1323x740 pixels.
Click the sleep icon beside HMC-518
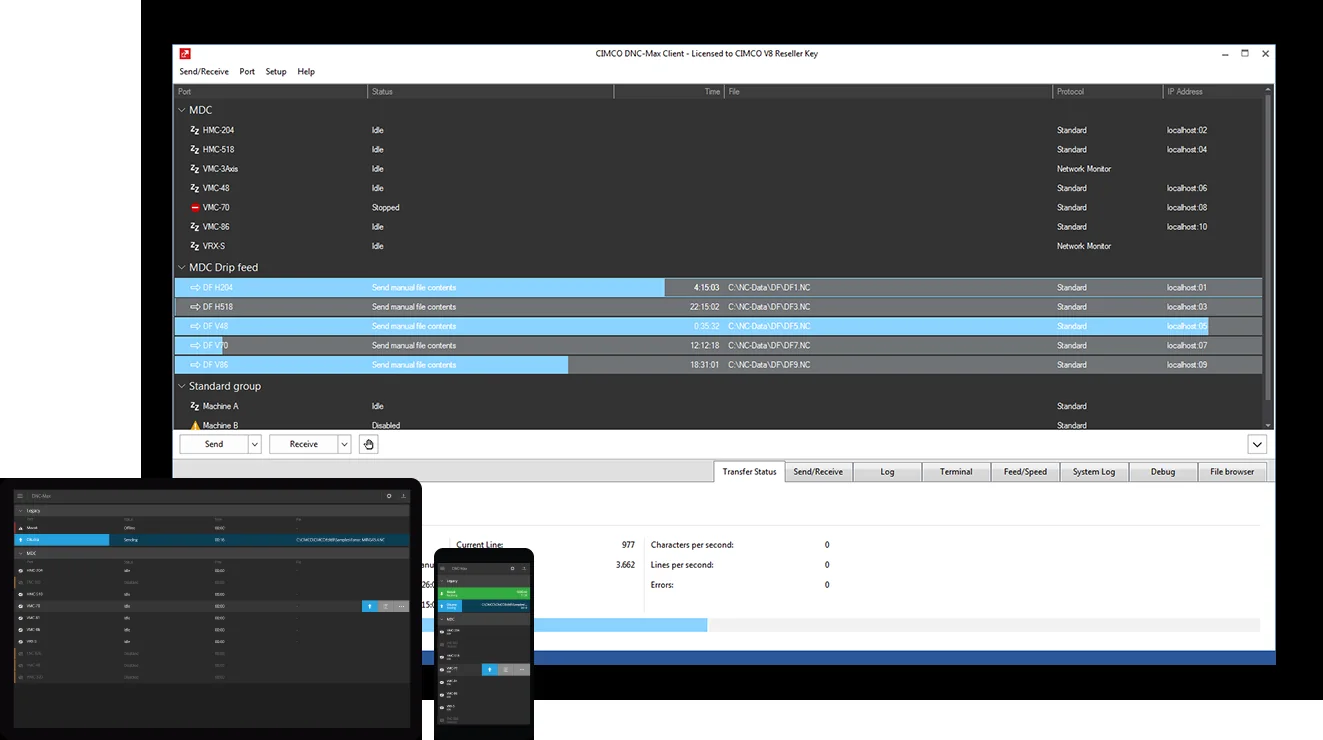[x=195, y=149]
